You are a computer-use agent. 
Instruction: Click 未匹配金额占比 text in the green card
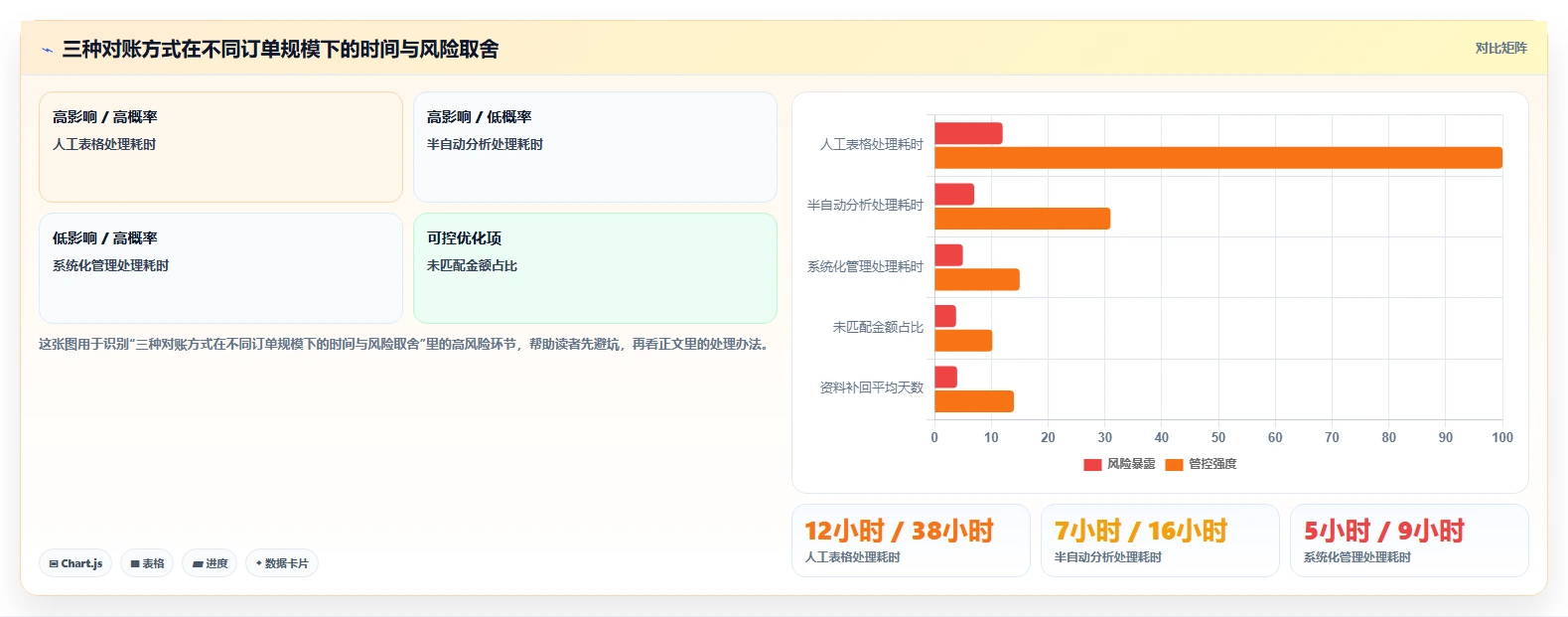coord(472,266)
